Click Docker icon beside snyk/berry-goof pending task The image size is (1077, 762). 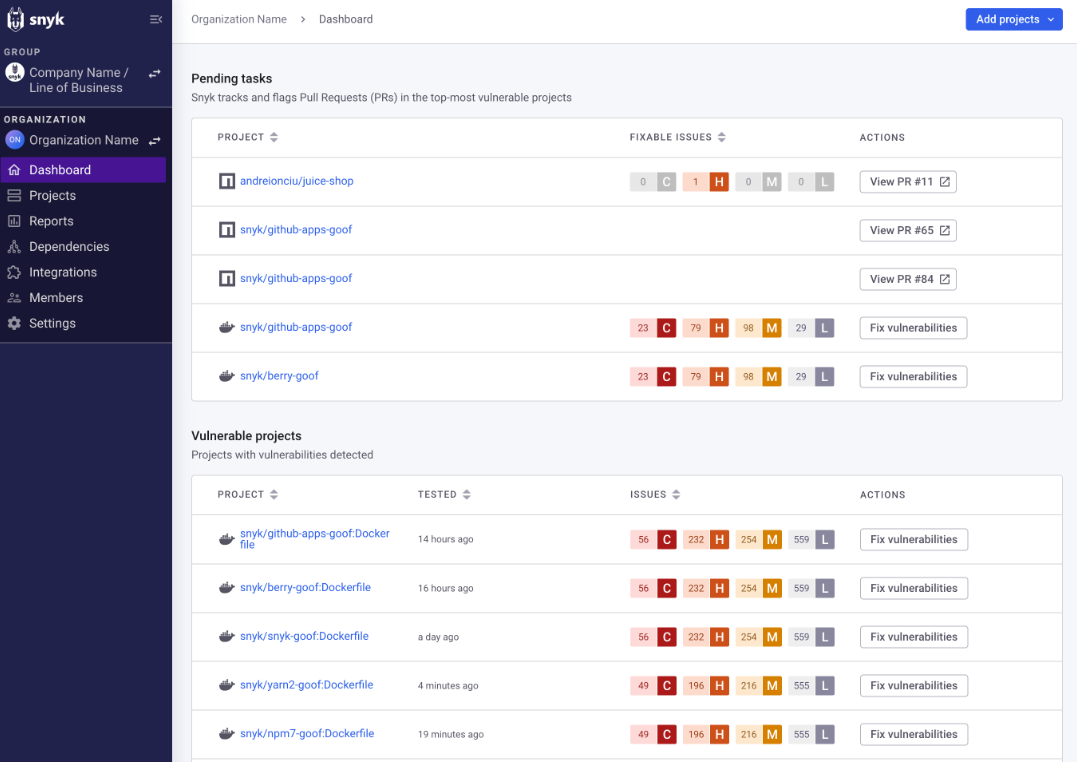[x=227, y=377]
